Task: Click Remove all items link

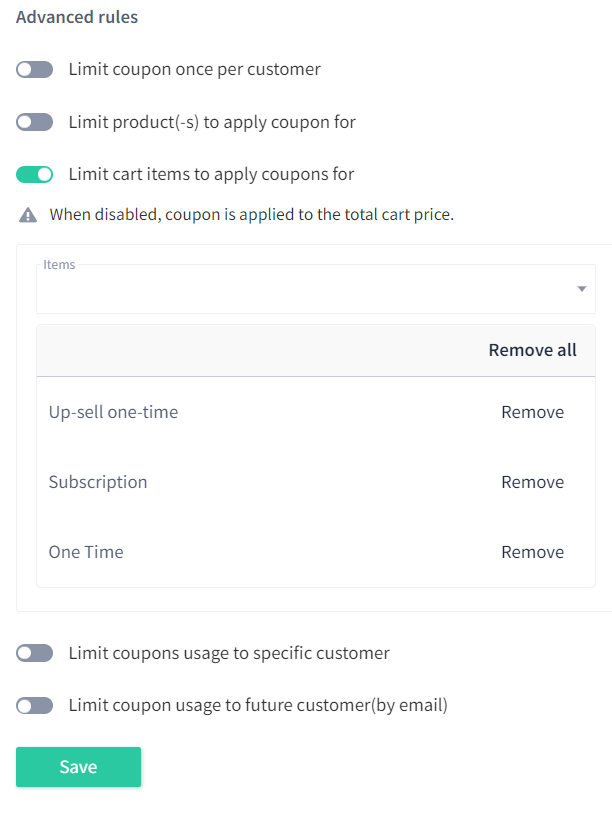Action: pyautogui.click(x=532, y=350)
